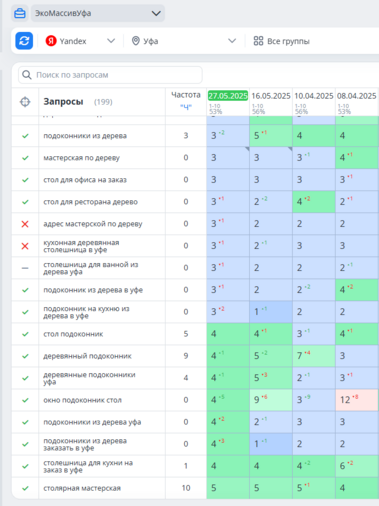Sort by the Запросы column header
The image size is (379, 506).
point(63,102)
